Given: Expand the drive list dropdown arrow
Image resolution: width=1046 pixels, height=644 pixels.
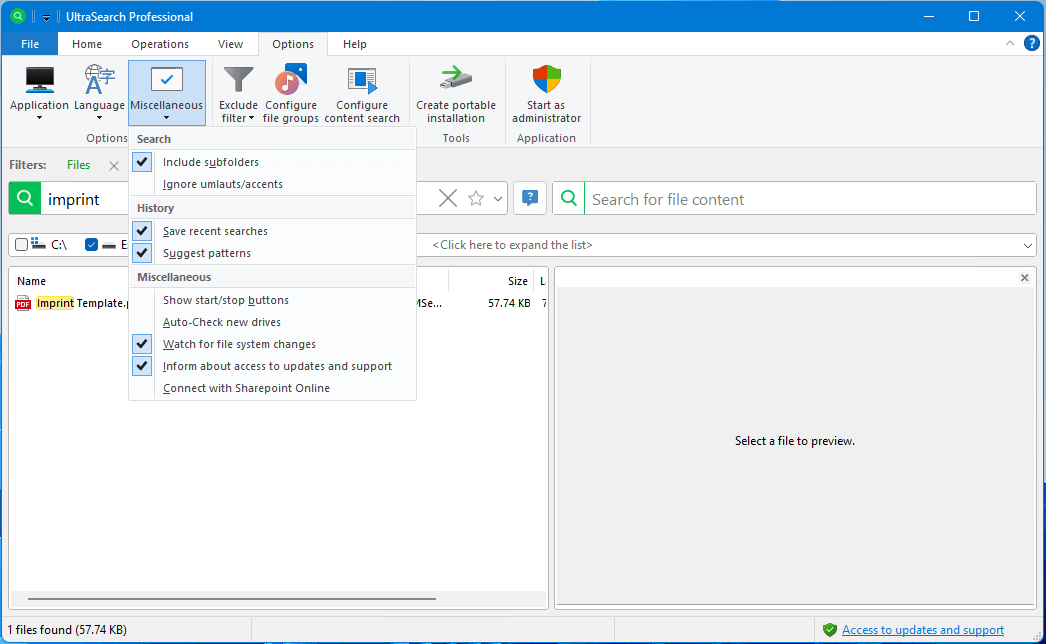Looking at the screenshot, I should point(1028,246).
